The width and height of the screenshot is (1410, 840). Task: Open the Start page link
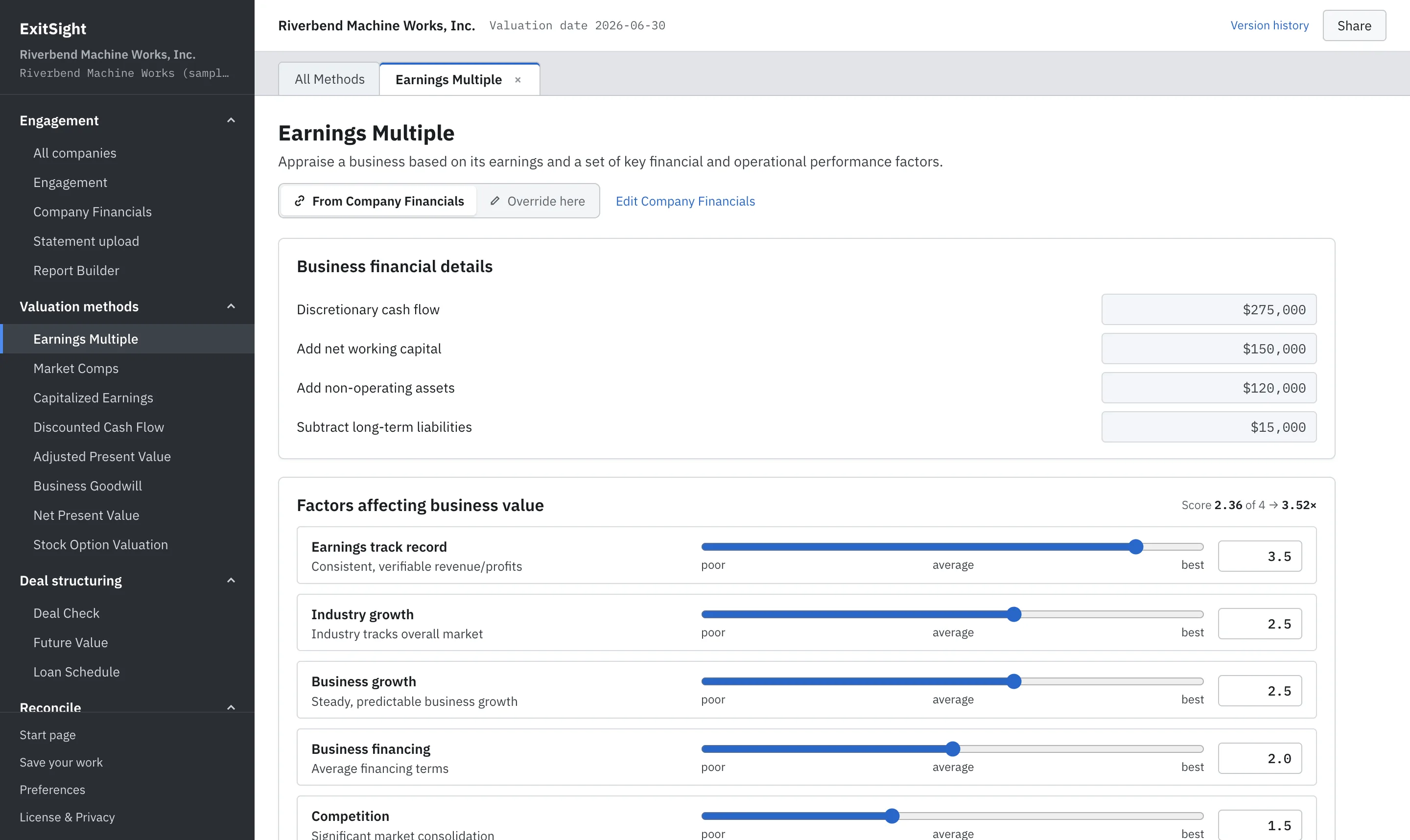point(47,735)
